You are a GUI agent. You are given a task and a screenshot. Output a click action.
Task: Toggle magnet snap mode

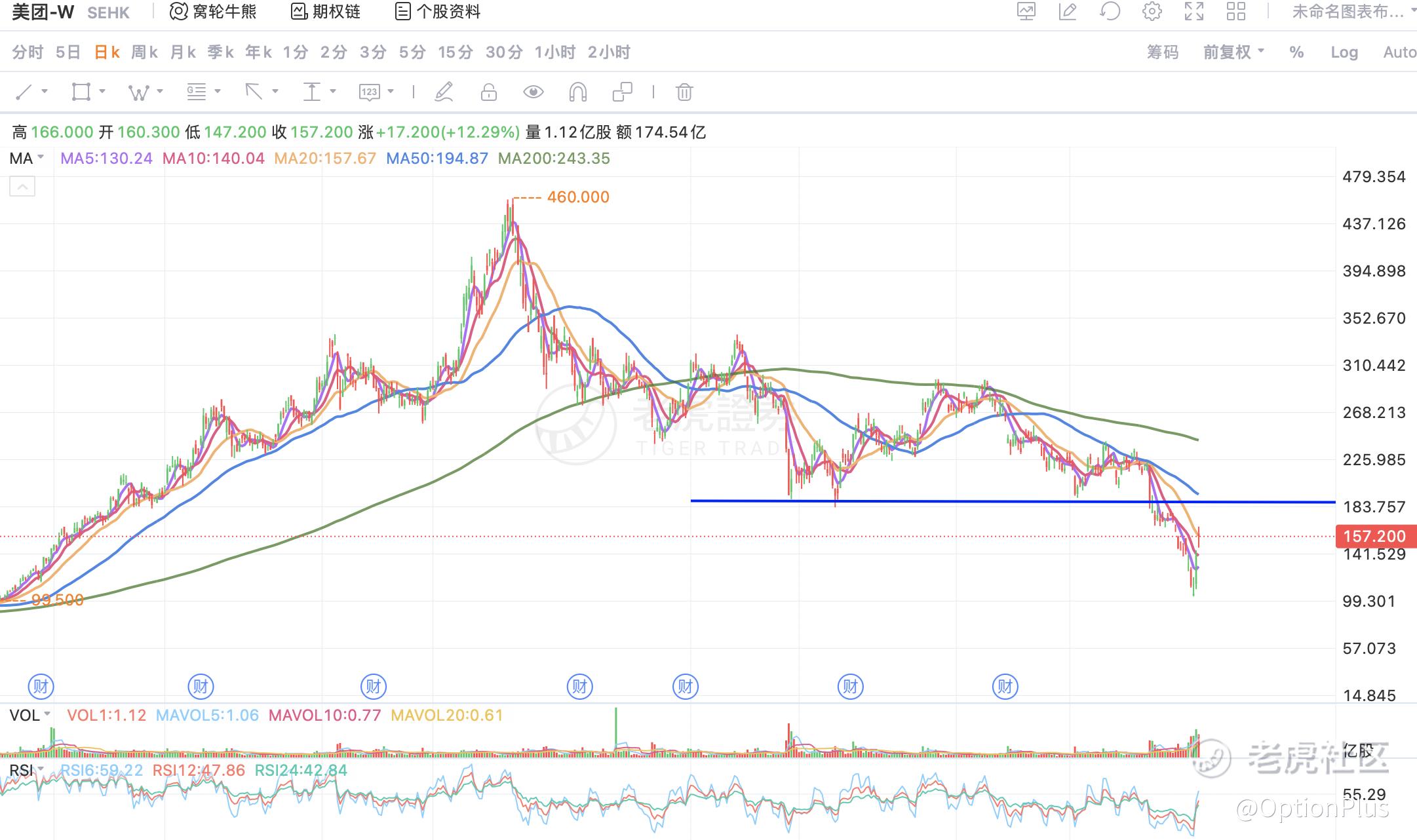tap(577, 92)
